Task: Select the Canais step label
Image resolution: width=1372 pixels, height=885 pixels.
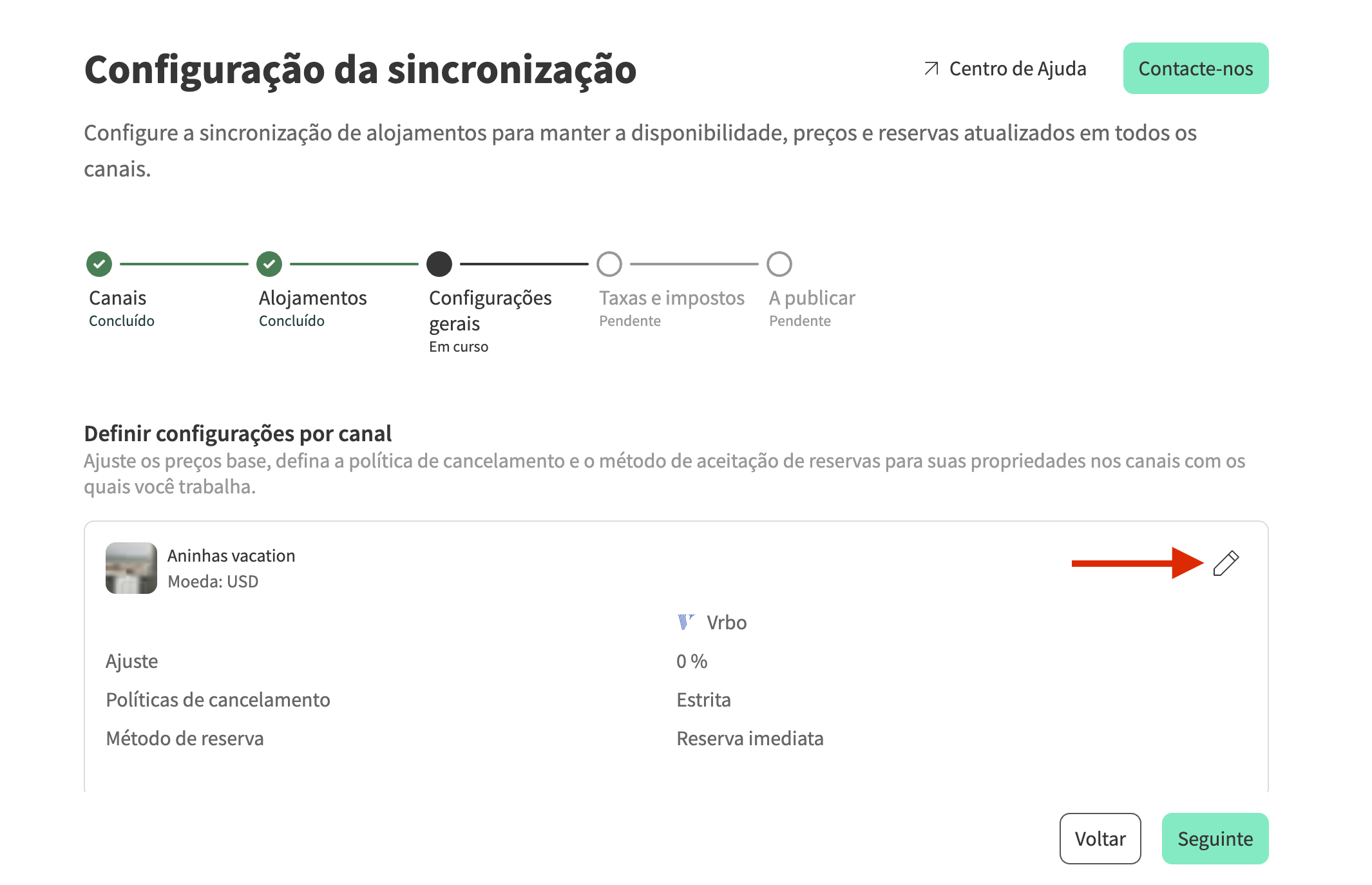Action: click(118, 298)
